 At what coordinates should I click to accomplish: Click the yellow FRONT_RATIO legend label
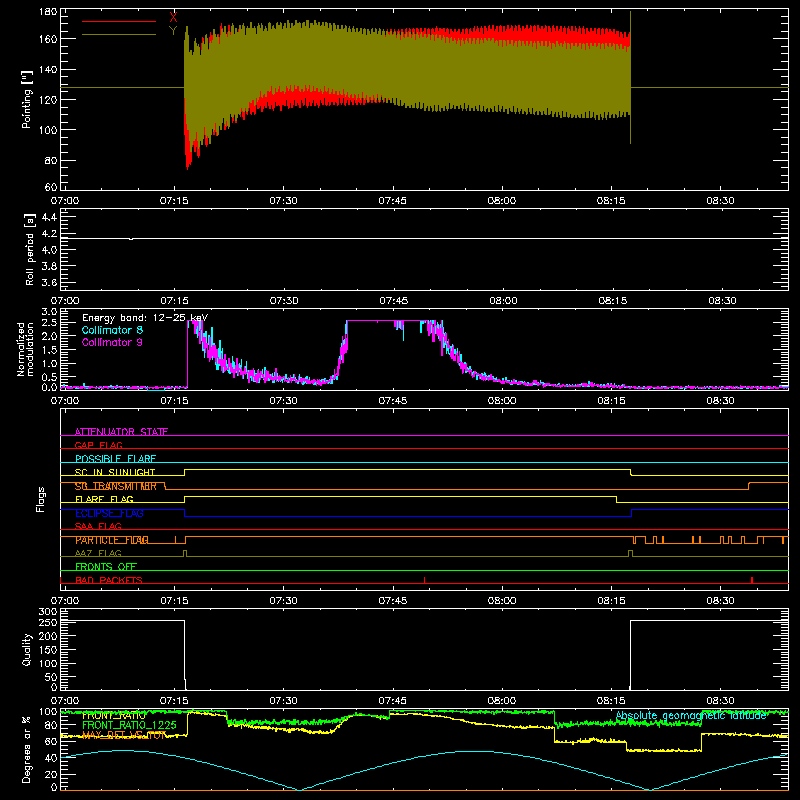click(x=113, y=716)
